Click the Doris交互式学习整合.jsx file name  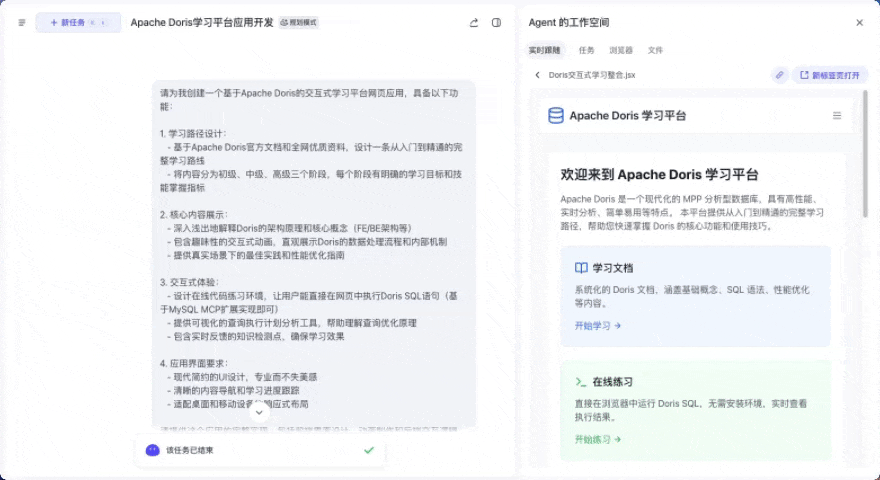coord(592,75)
